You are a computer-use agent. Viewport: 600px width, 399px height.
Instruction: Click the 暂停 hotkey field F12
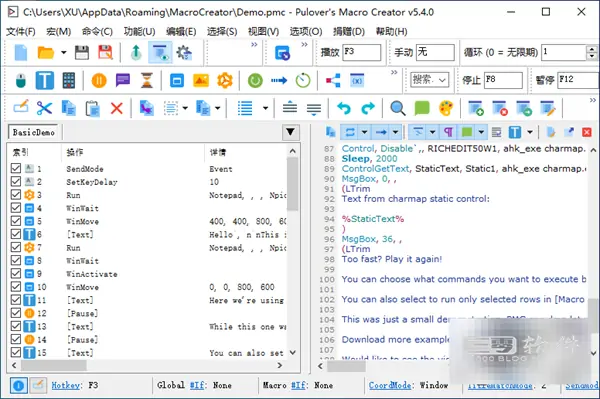click(x=578, y=80)
